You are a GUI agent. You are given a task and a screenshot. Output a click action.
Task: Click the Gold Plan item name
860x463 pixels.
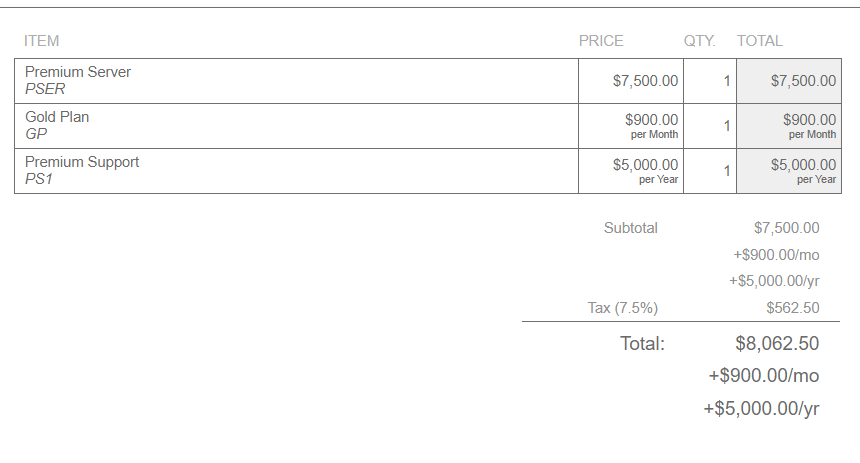pyautogui.click(x=57, y=117)
